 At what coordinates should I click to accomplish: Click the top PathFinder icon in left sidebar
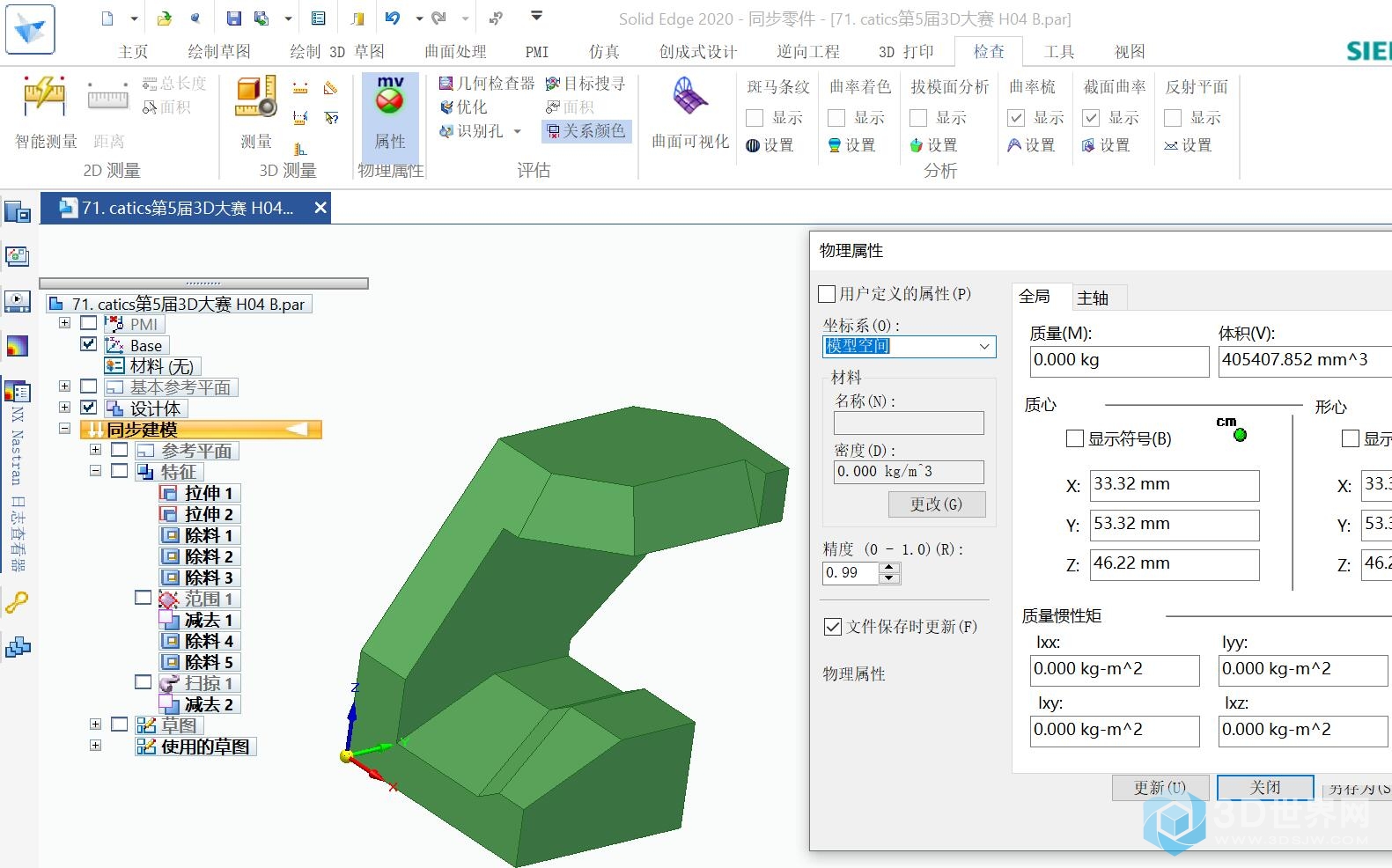point(17,212)
